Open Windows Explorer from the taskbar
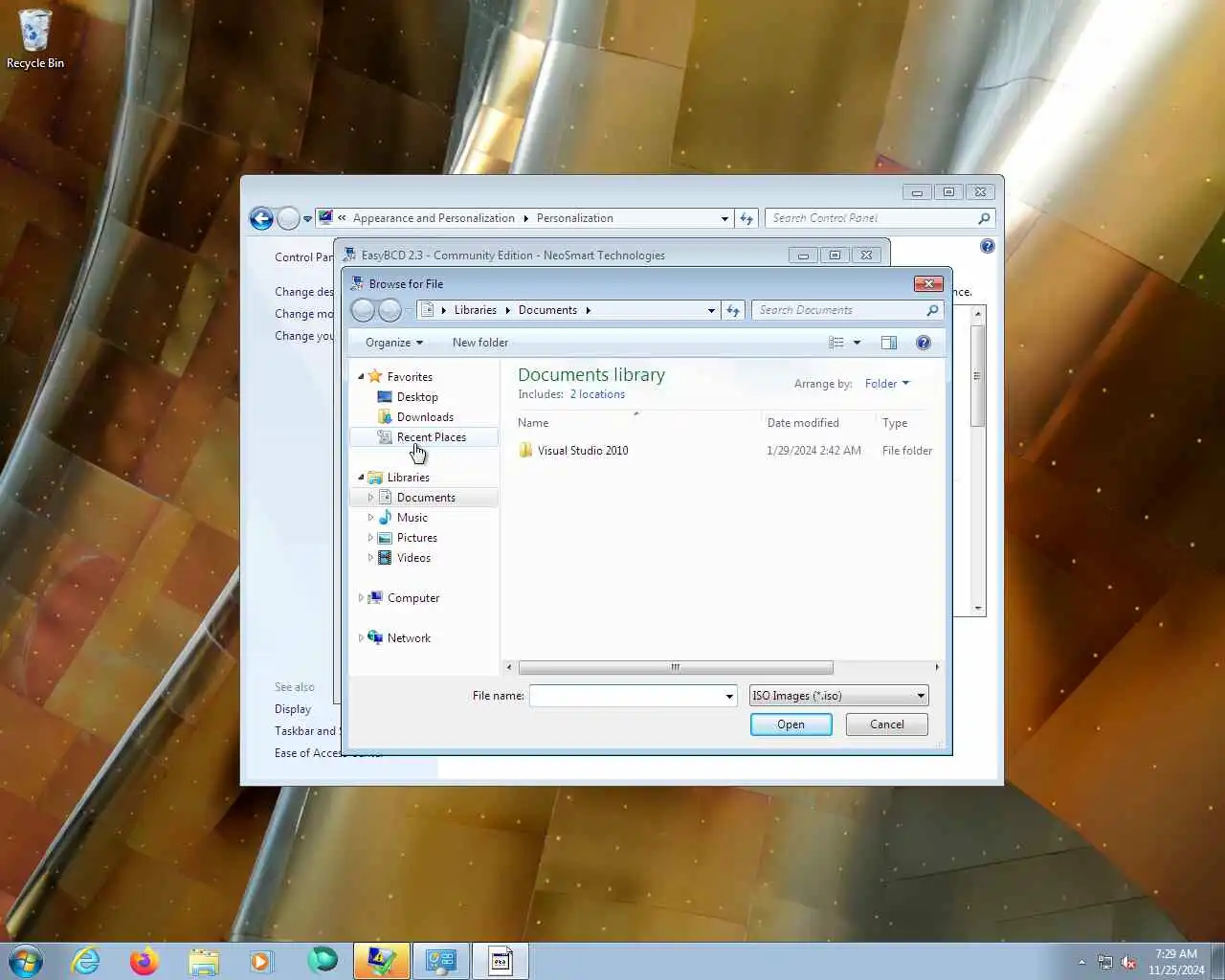This screenshot has height=980, width=1225. 204,961
